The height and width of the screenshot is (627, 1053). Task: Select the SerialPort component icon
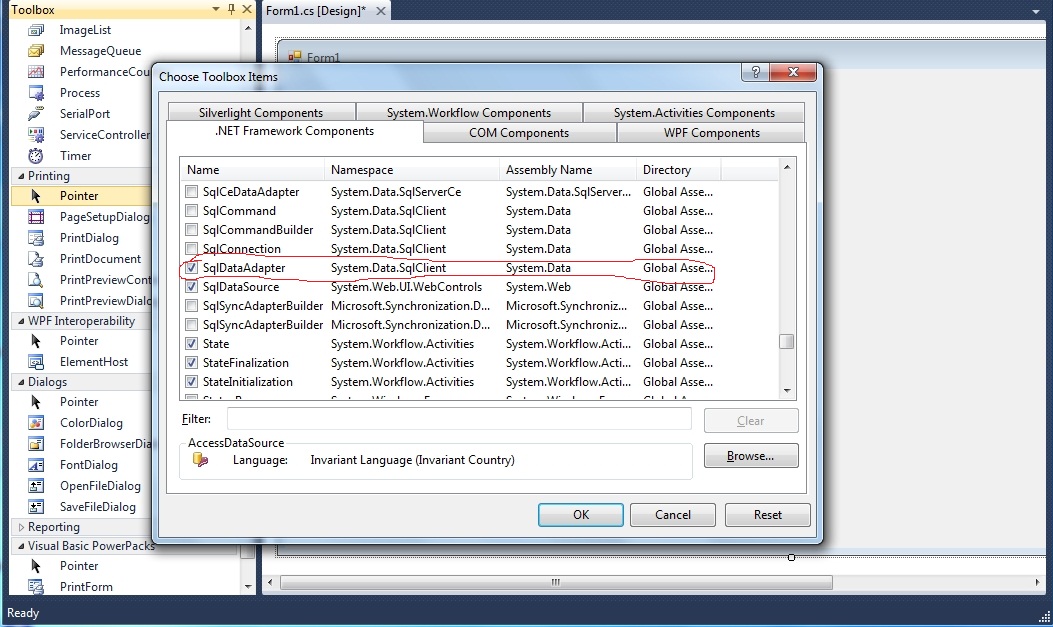(x=33, y=113)
